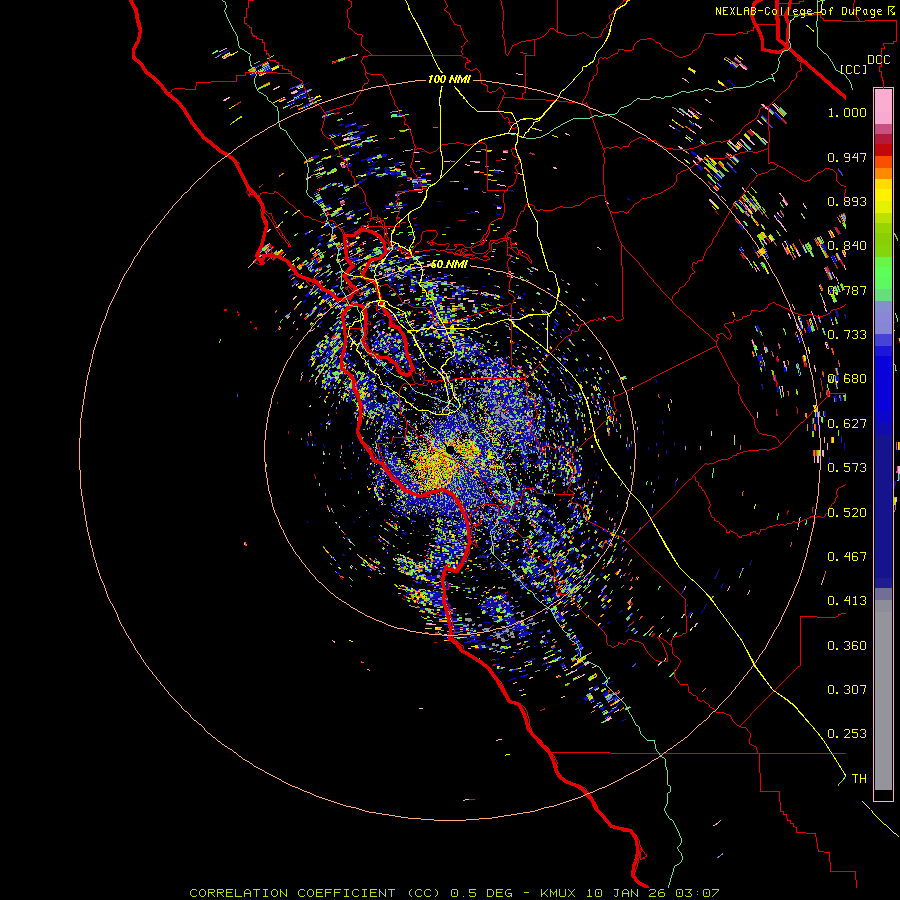Click the 0.360 scale value
The height and width of the screenshot is (900, 900).
point(847,646)
